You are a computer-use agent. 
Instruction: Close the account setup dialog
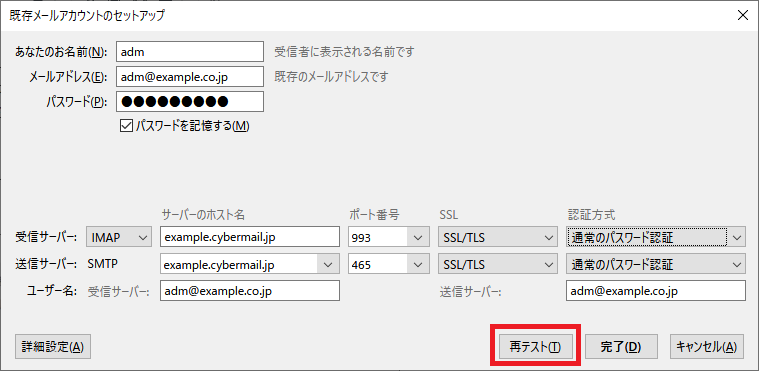click(x=742, y=15)
